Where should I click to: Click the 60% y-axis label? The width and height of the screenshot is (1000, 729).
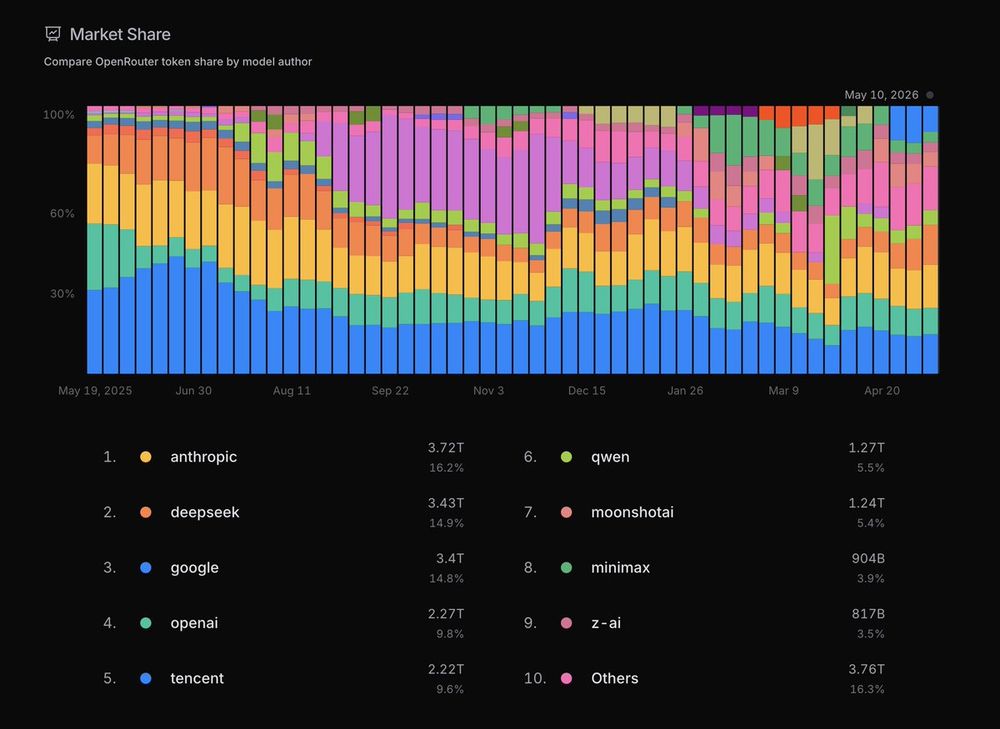click(62, 214)
